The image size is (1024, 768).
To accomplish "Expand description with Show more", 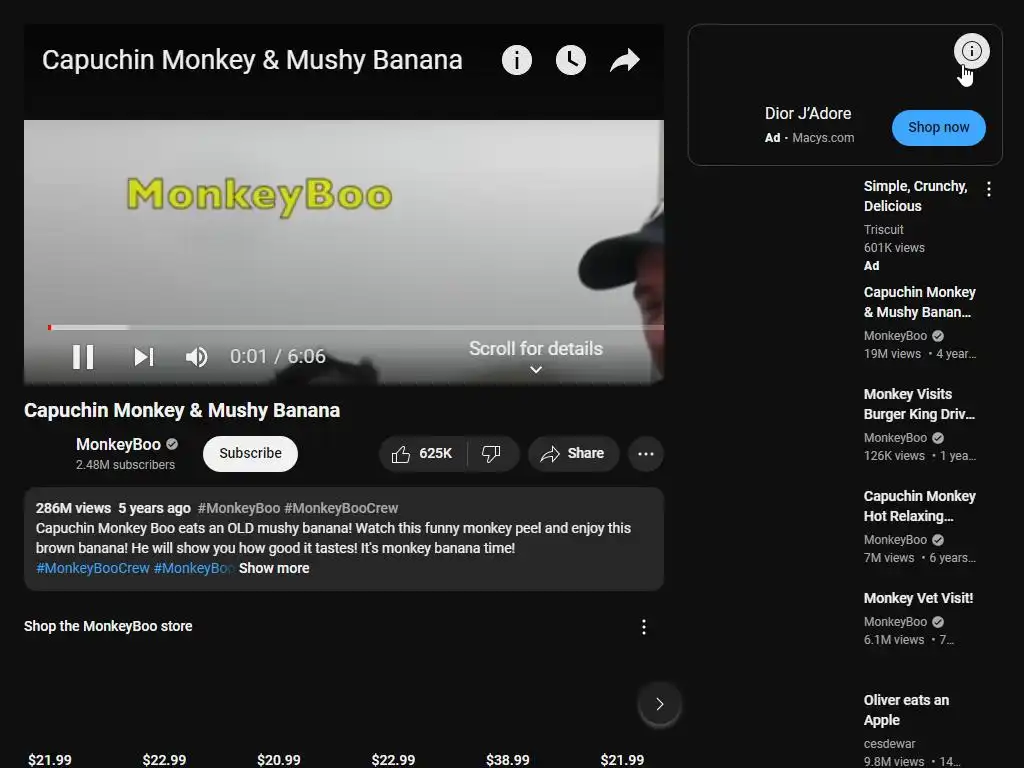I will [274, 568].
